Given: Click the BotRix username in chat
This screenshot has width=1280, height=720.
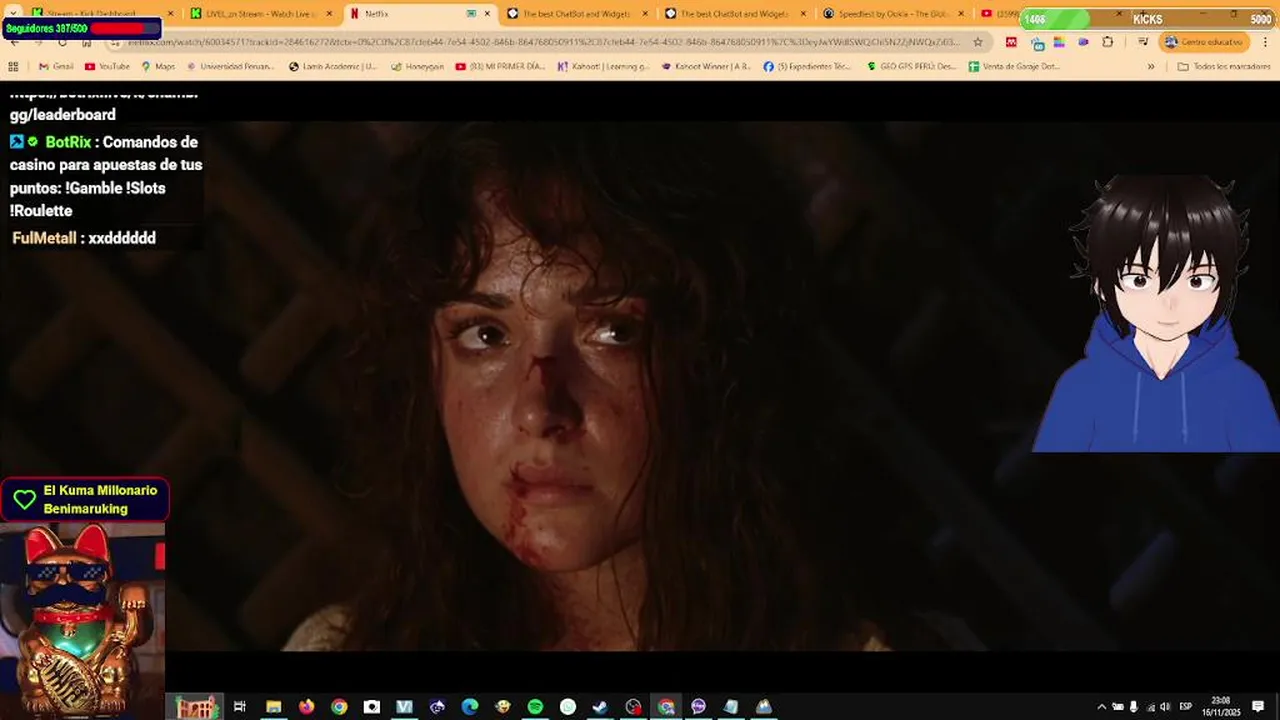Looking at the screenshot, I should (68, 142).
